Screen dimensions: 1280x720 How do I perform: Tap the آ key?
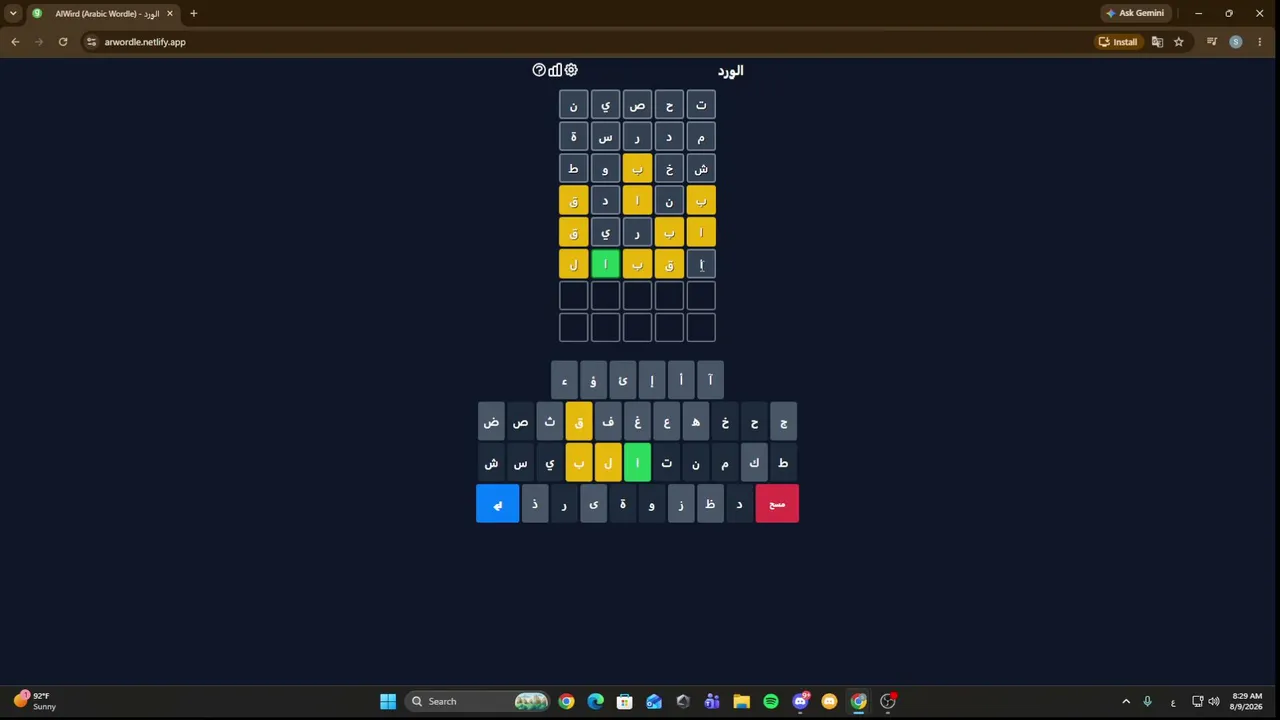710,381
